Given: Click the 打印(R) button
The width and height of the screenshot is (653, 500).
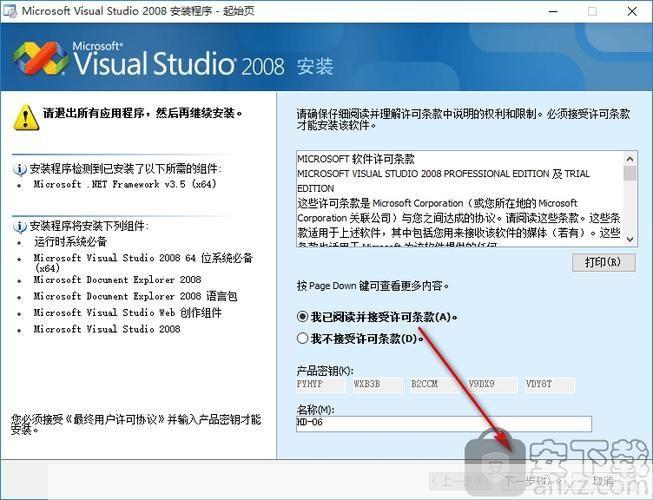Looking at the screenshot, I should coord(603,262).
